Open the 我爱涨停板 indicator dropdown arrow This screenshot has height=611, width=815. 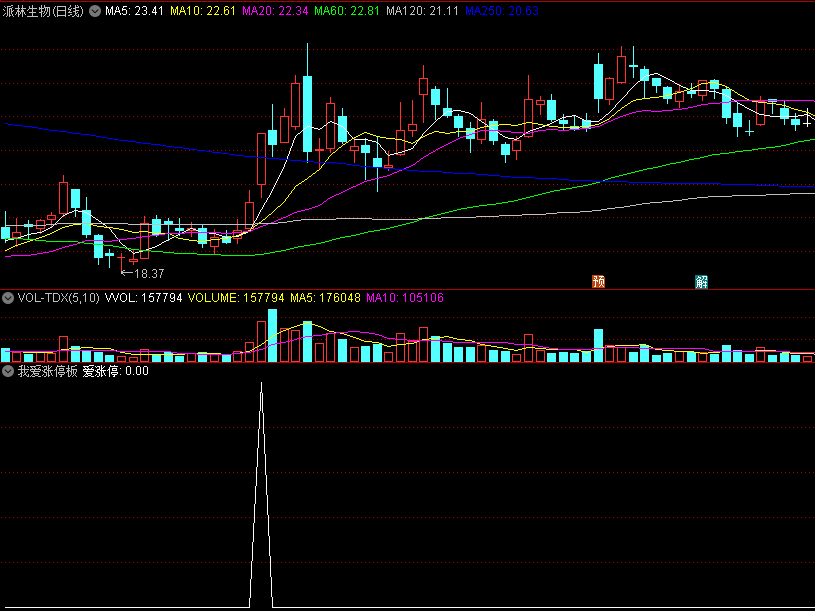(x=8, y=371)
